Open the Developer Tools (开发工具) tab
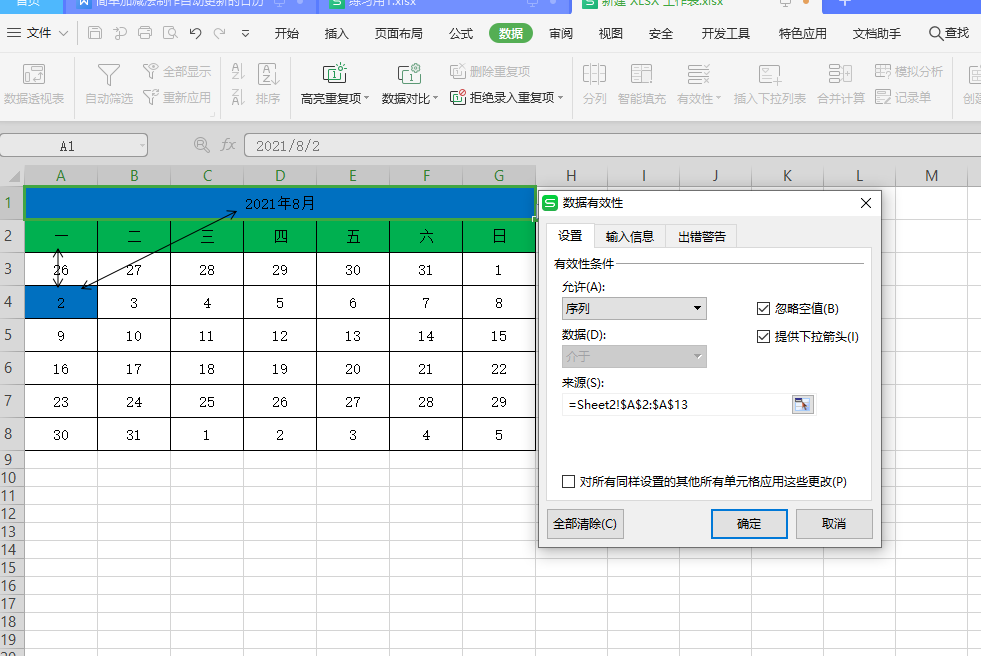981x656 pixels. coord(725,33)
